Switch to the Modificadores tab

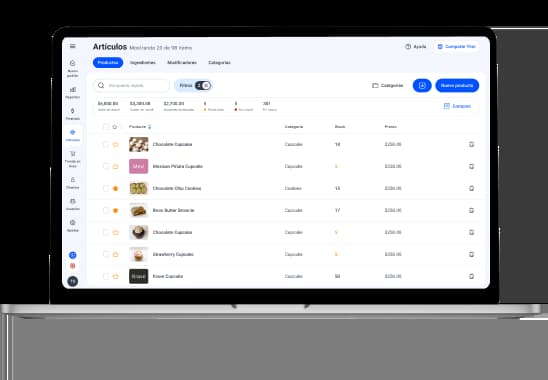[182, 63]
